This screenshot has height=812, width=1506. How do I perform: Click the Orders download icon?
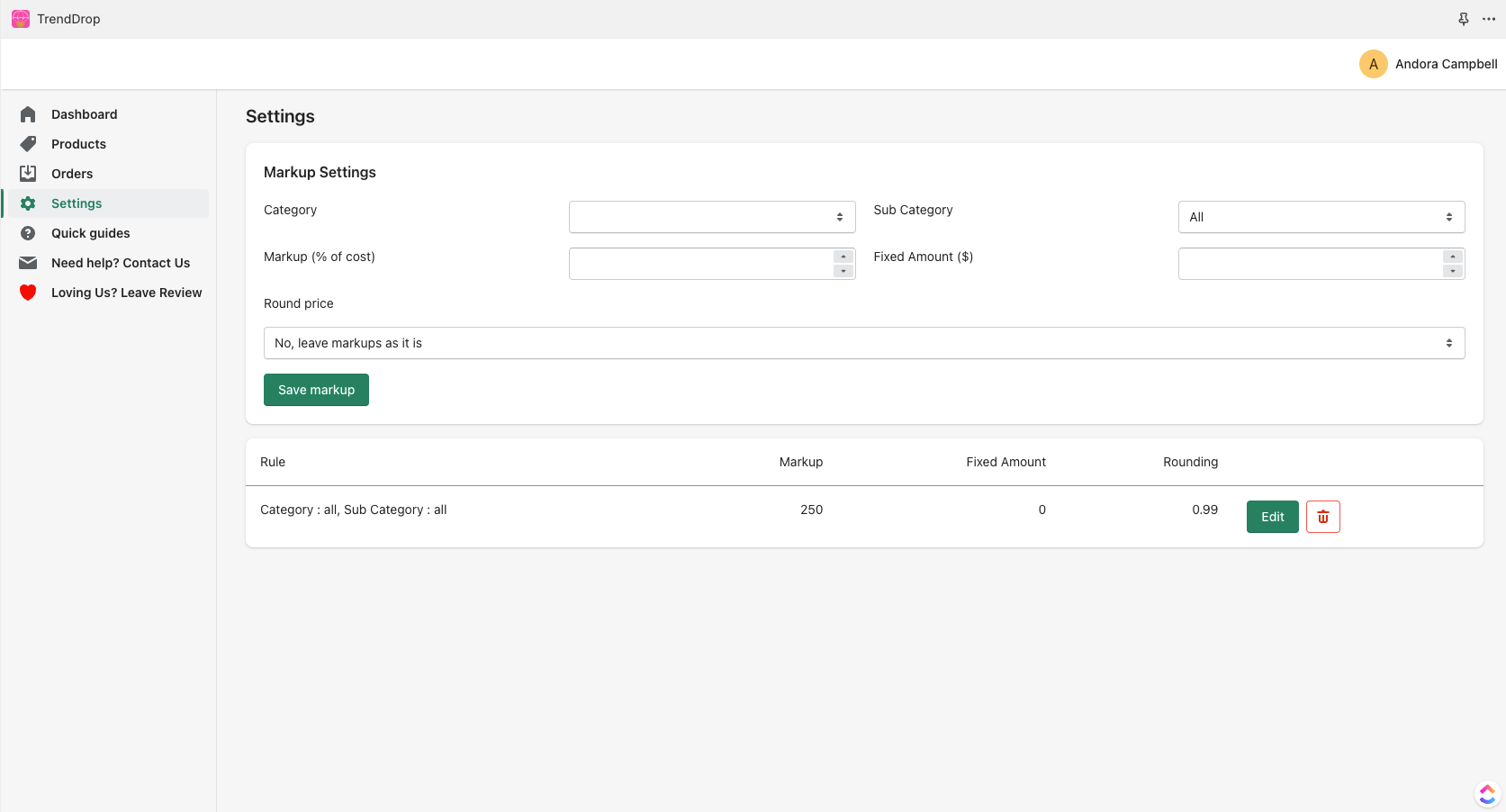(x=28, y=174)
